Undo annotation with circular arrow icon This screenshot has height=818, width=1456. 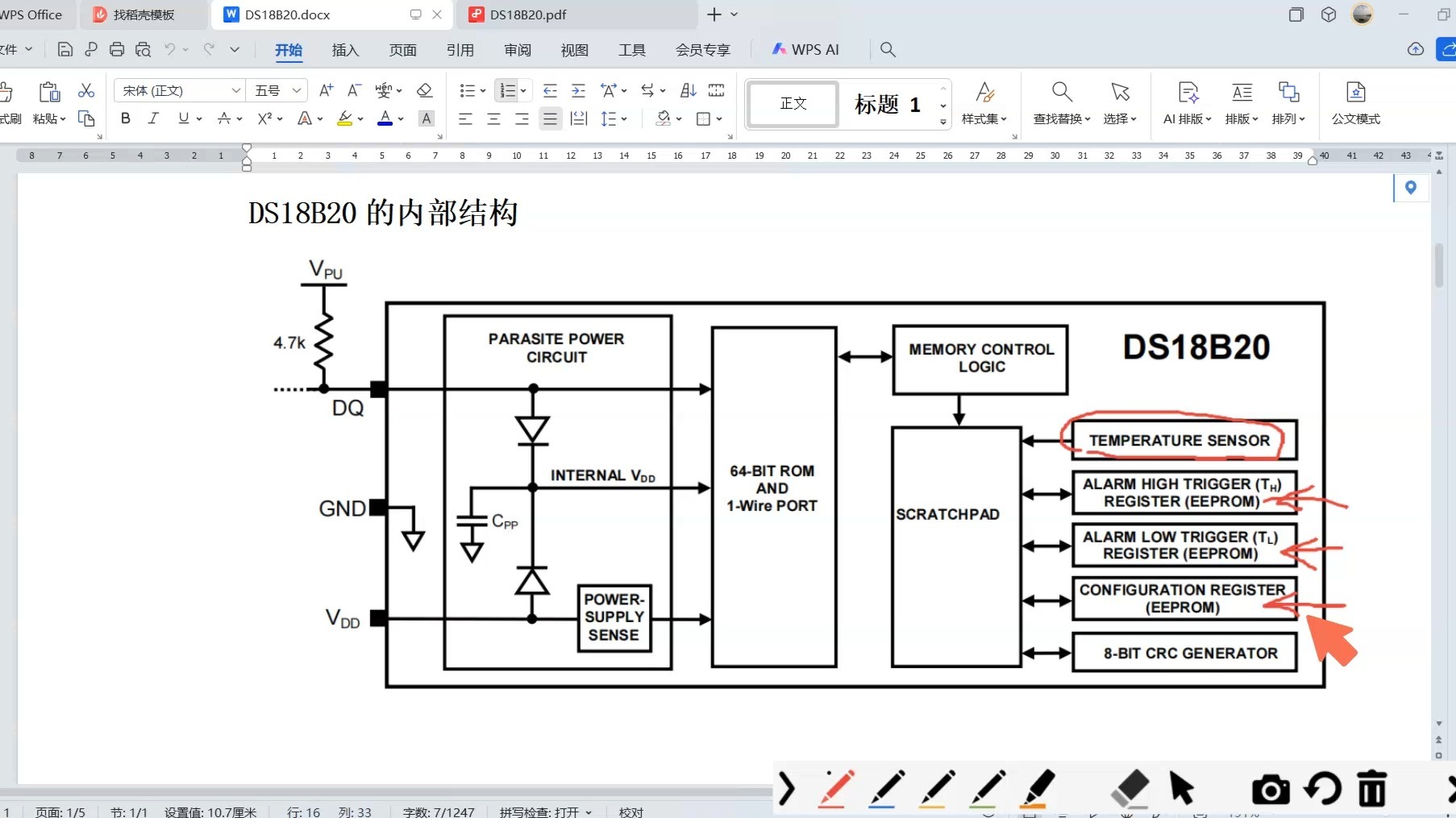coord(1322,788)
